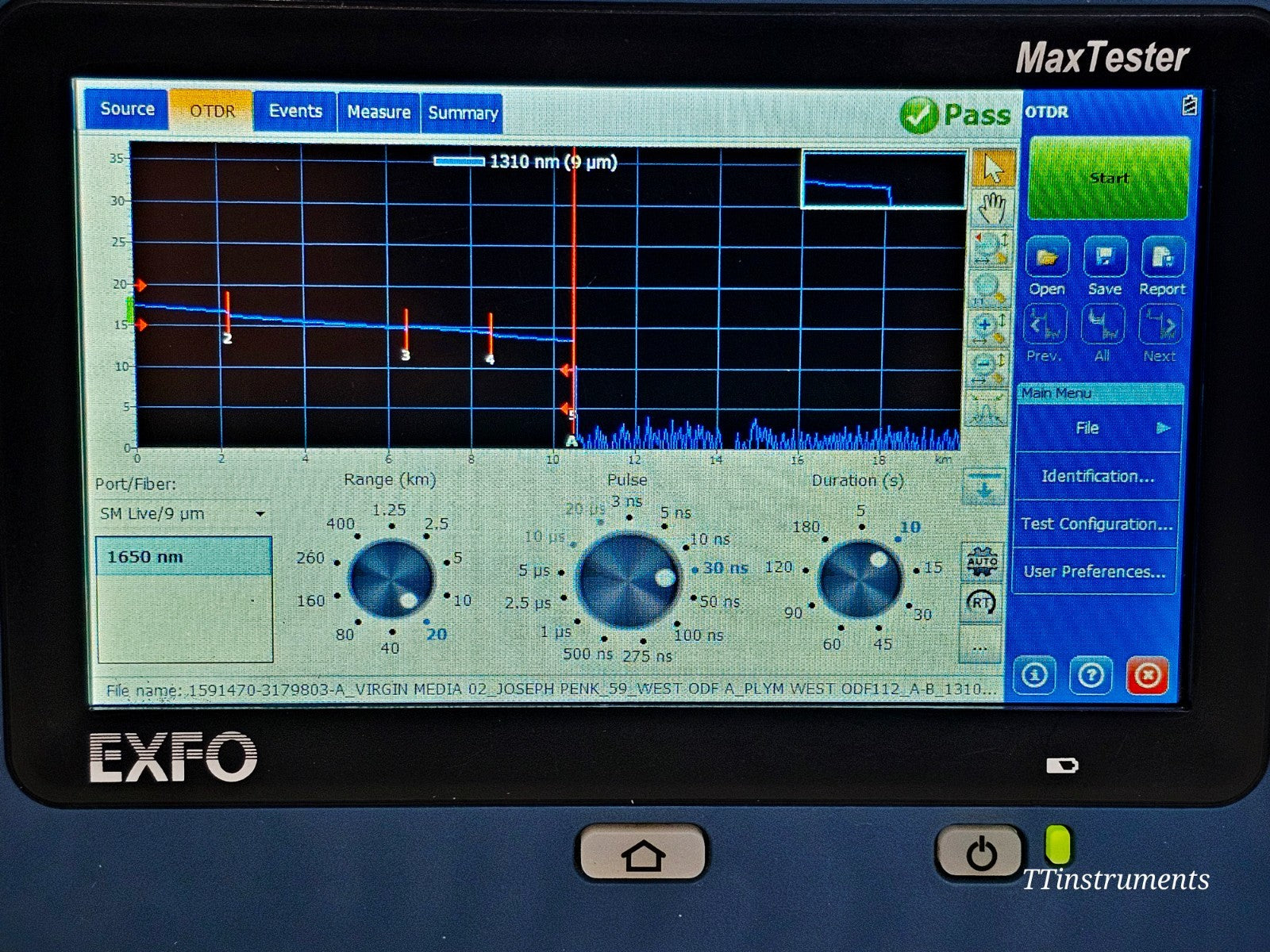The image size is (1270, 952).
Task: Zoom in with the plus magnifier
Action: click(988, 328)
